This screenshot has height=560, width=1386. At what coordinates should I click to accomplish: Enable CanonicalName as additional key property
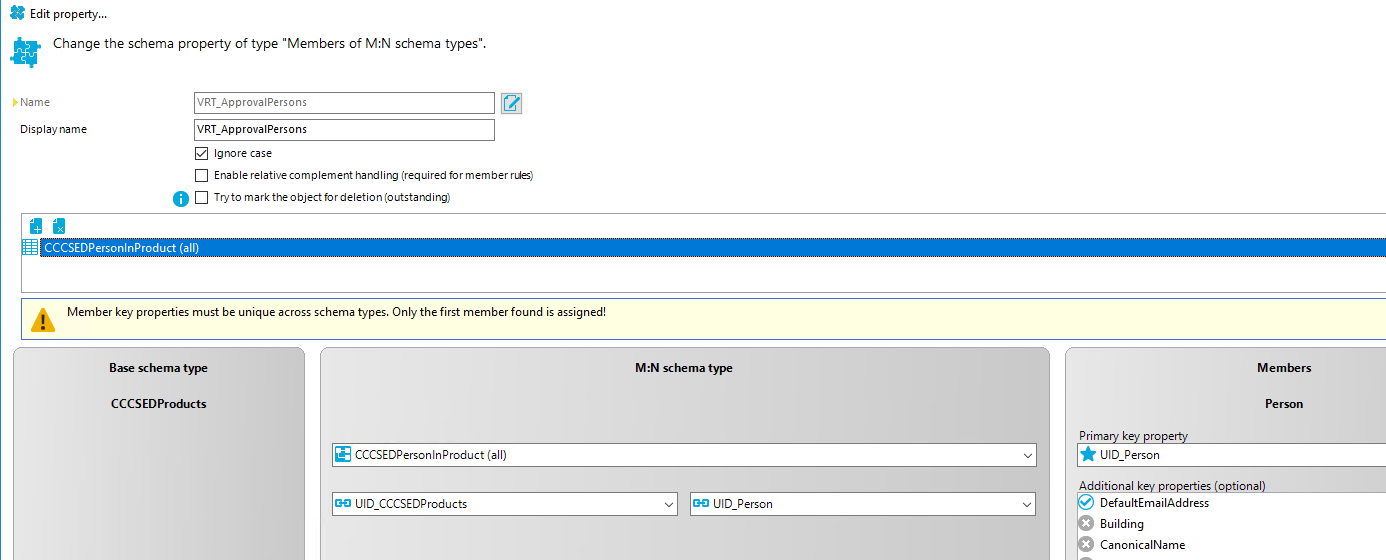coord(1087,545)
